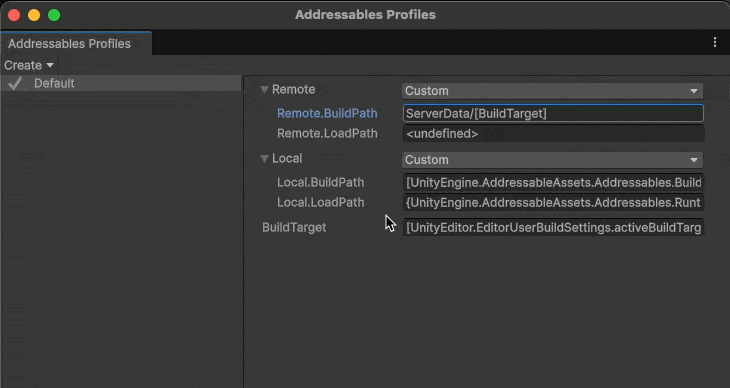This screenshot has height=388, width=730.
Task: Click the Remote.BuildPath text field
Action: (x=553, y=113)
